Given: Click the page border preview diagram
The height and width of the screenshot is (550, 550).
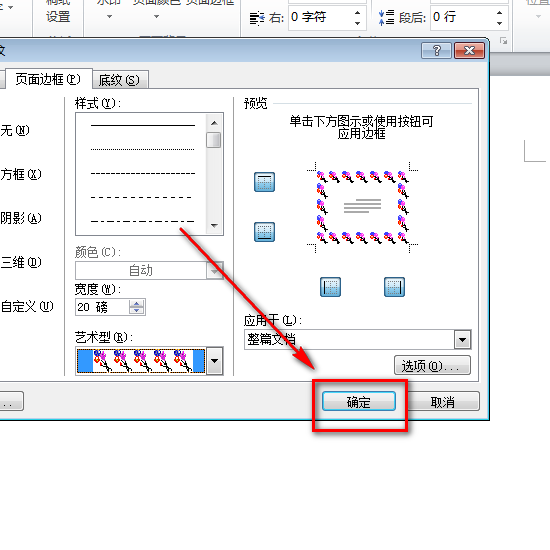Looking at the screenshot, I should point(362,207).
